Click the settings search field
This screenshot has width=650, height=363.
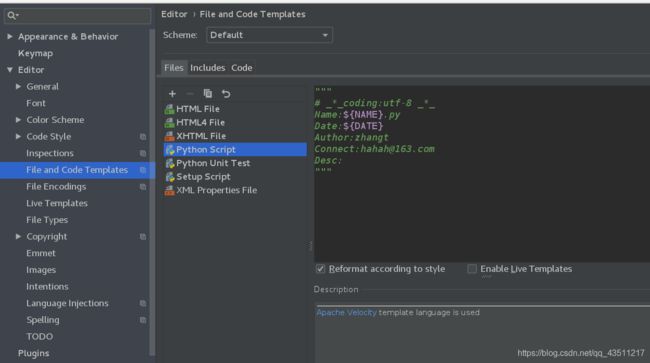[78, 16]
